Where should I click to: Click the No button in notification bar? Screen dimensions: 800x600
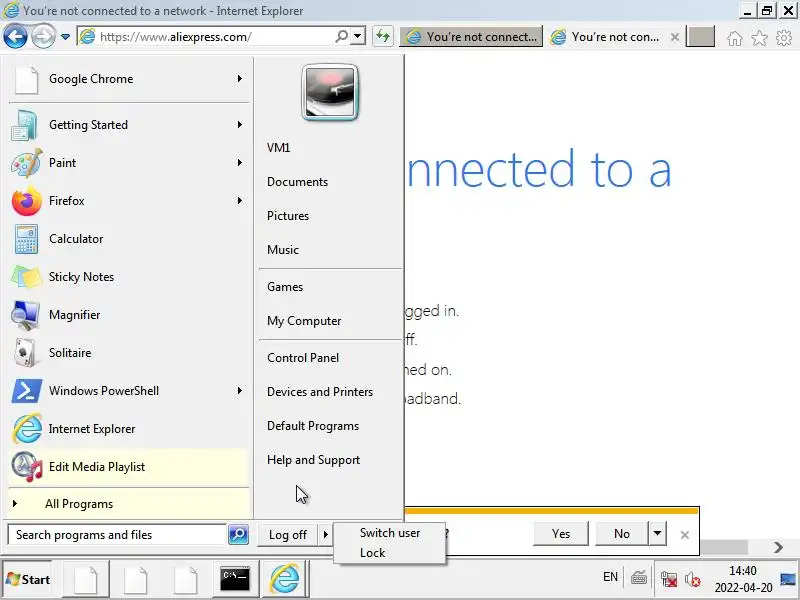[621, 534]
